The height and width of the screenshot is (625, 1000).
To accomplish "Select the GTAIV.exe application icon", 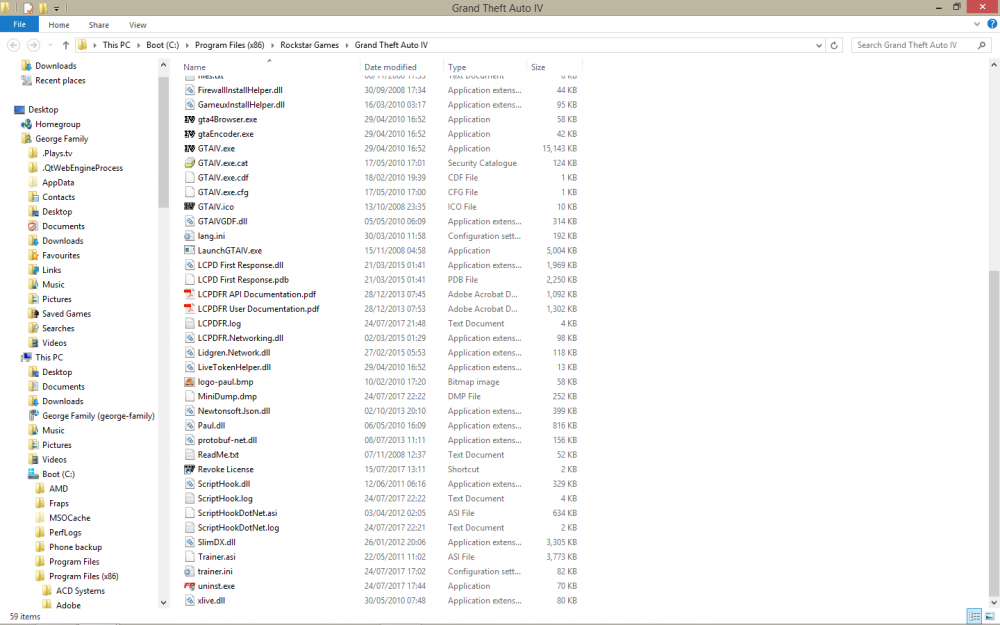I will coord(187,148).
